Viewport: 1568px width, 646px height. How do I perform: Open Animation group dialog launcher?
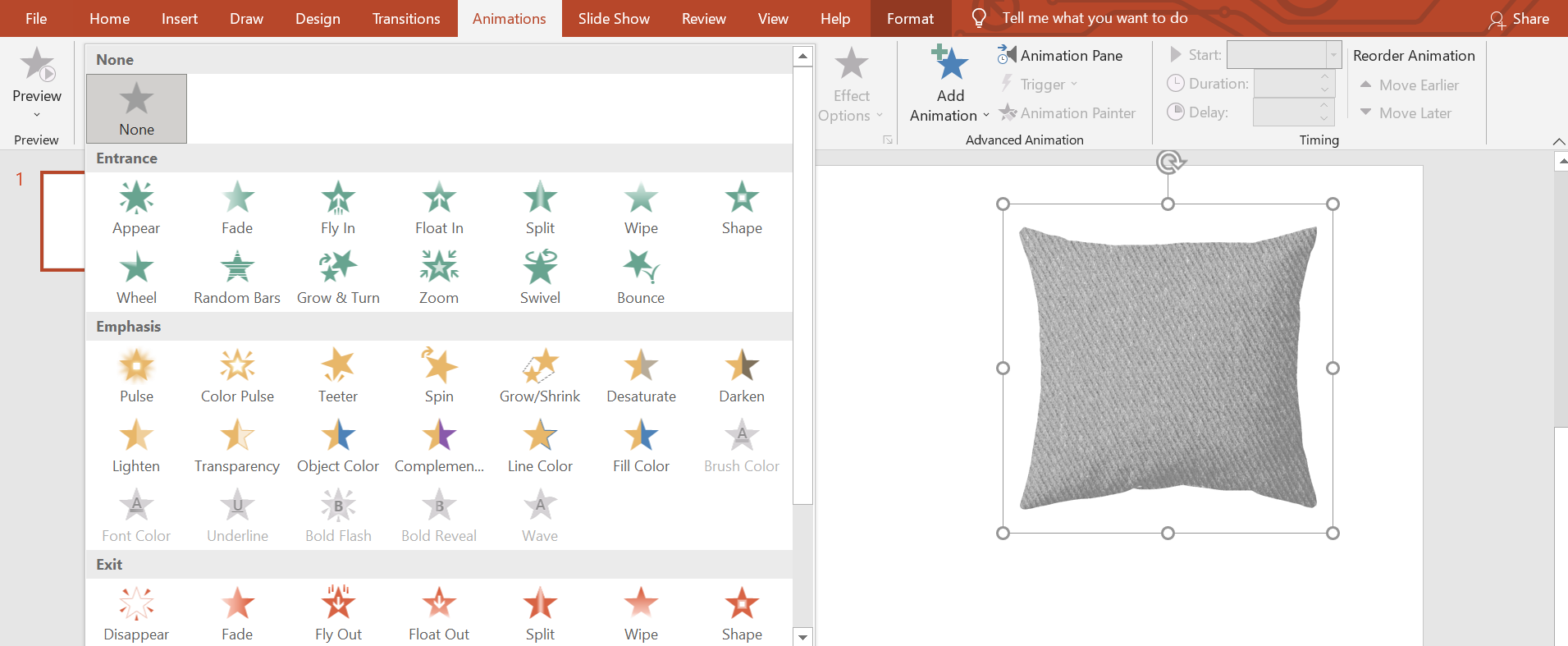(x=888, y=140)
